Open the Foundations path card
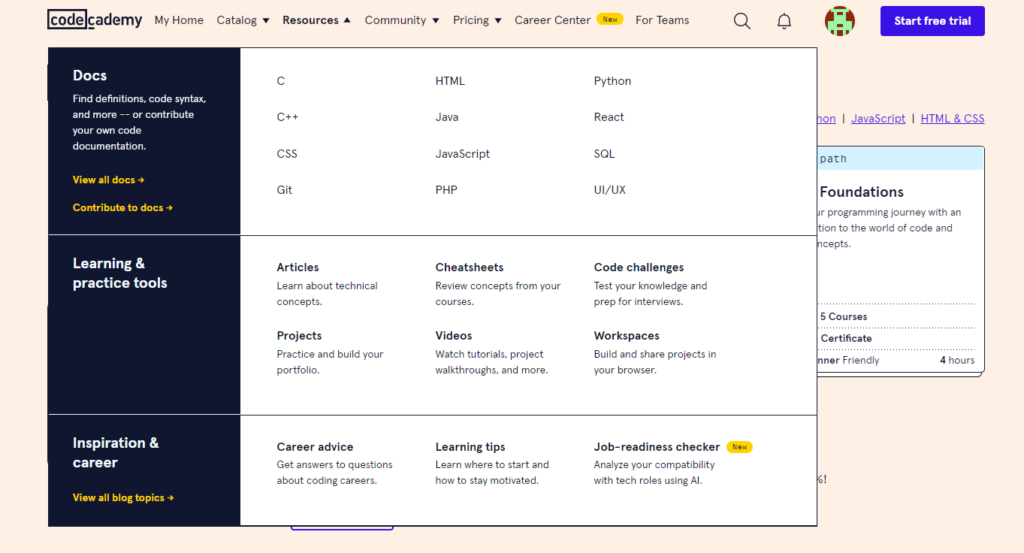Viewport: 1024px width, 553px height. [x=901, y=260]
